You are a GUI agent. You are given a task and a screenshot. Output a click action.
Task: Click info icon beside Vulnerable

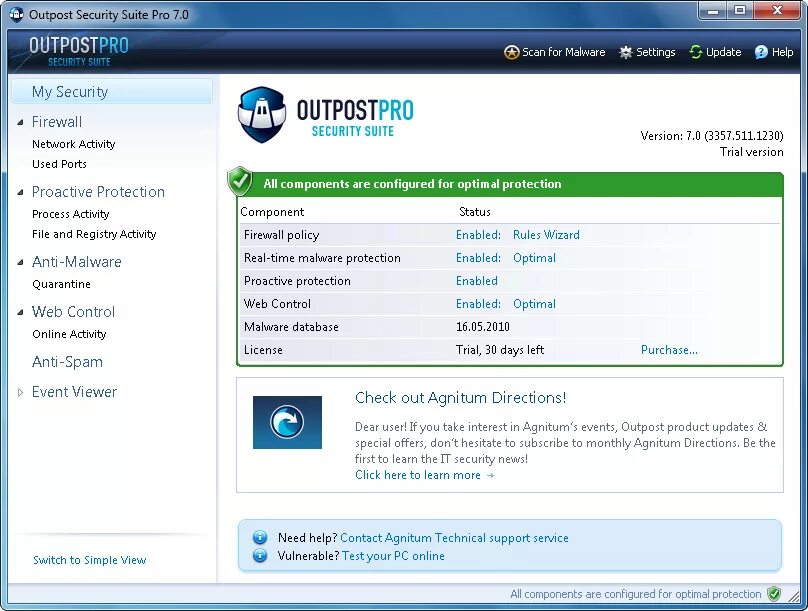[x=260, y=555]
